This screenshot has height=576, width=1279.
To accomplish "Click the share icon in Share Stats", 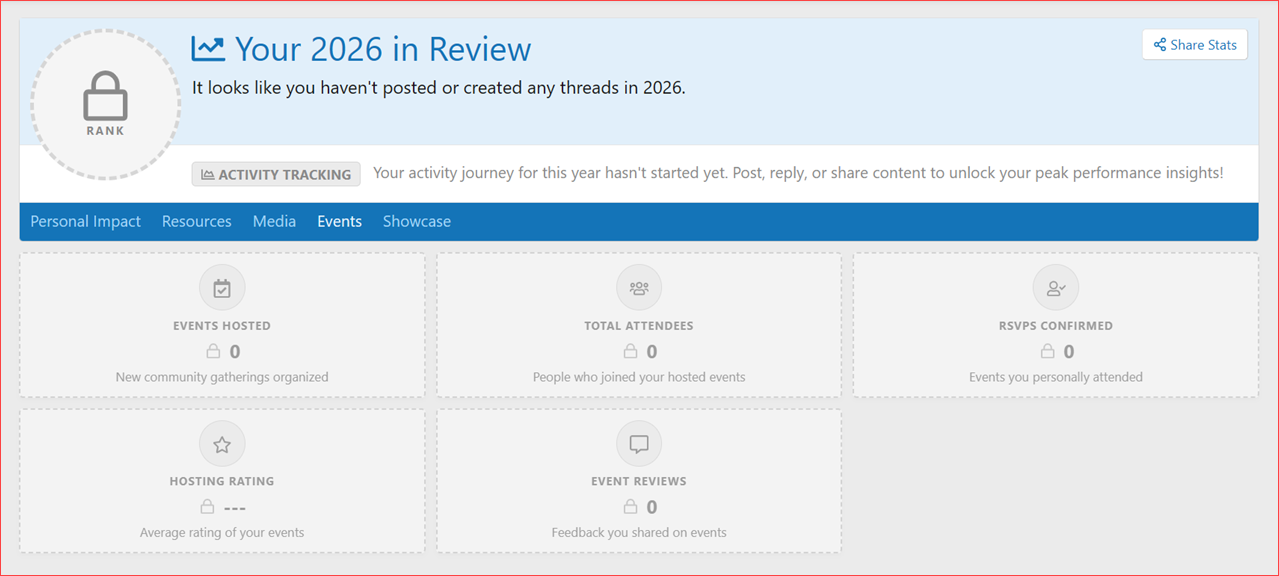I will click(1160, 45).
